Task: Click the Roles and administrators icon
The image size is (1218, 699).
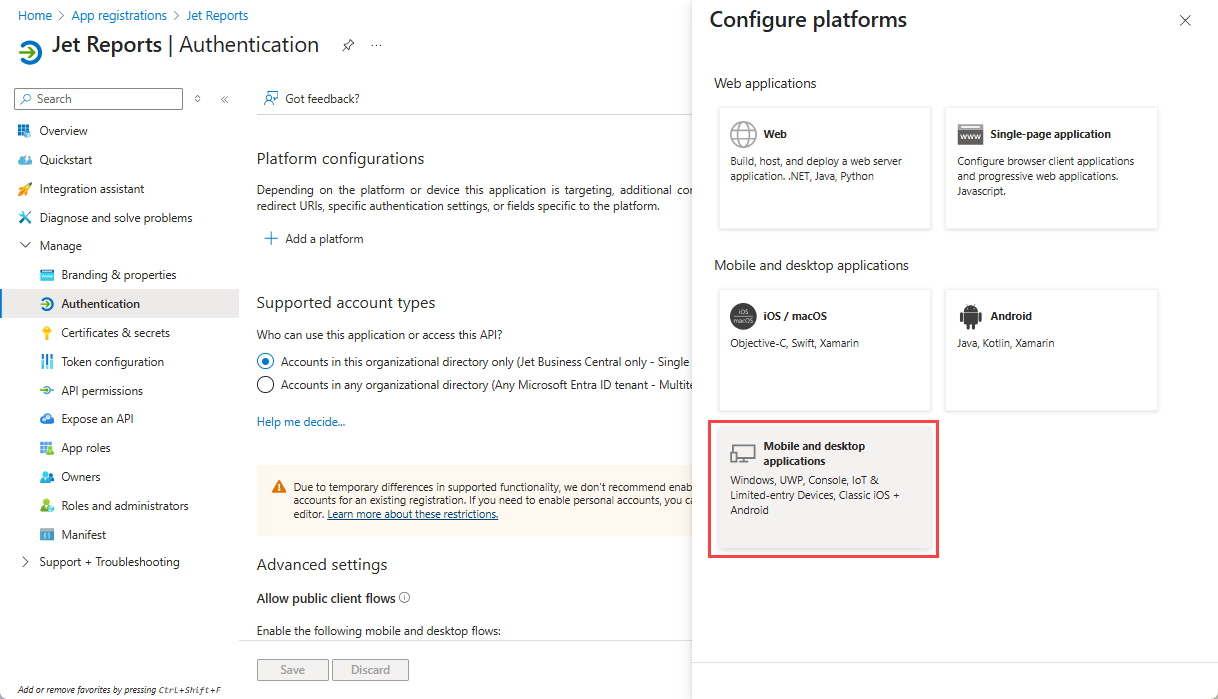Action: (47, 506)
